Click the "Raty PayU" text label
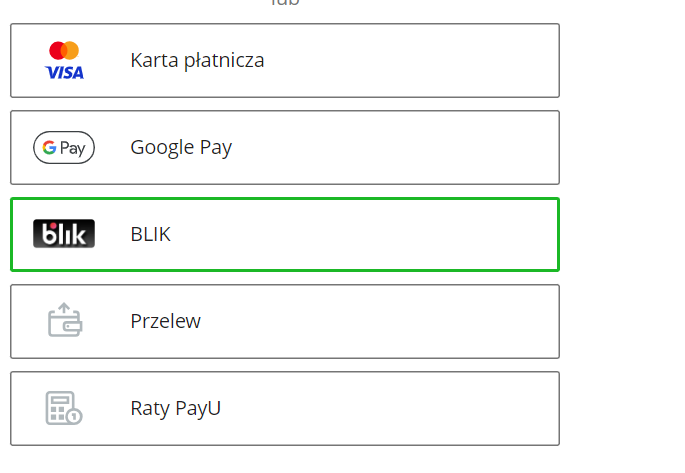This screenshot has height=473, width=685. [x=176, y=409]
